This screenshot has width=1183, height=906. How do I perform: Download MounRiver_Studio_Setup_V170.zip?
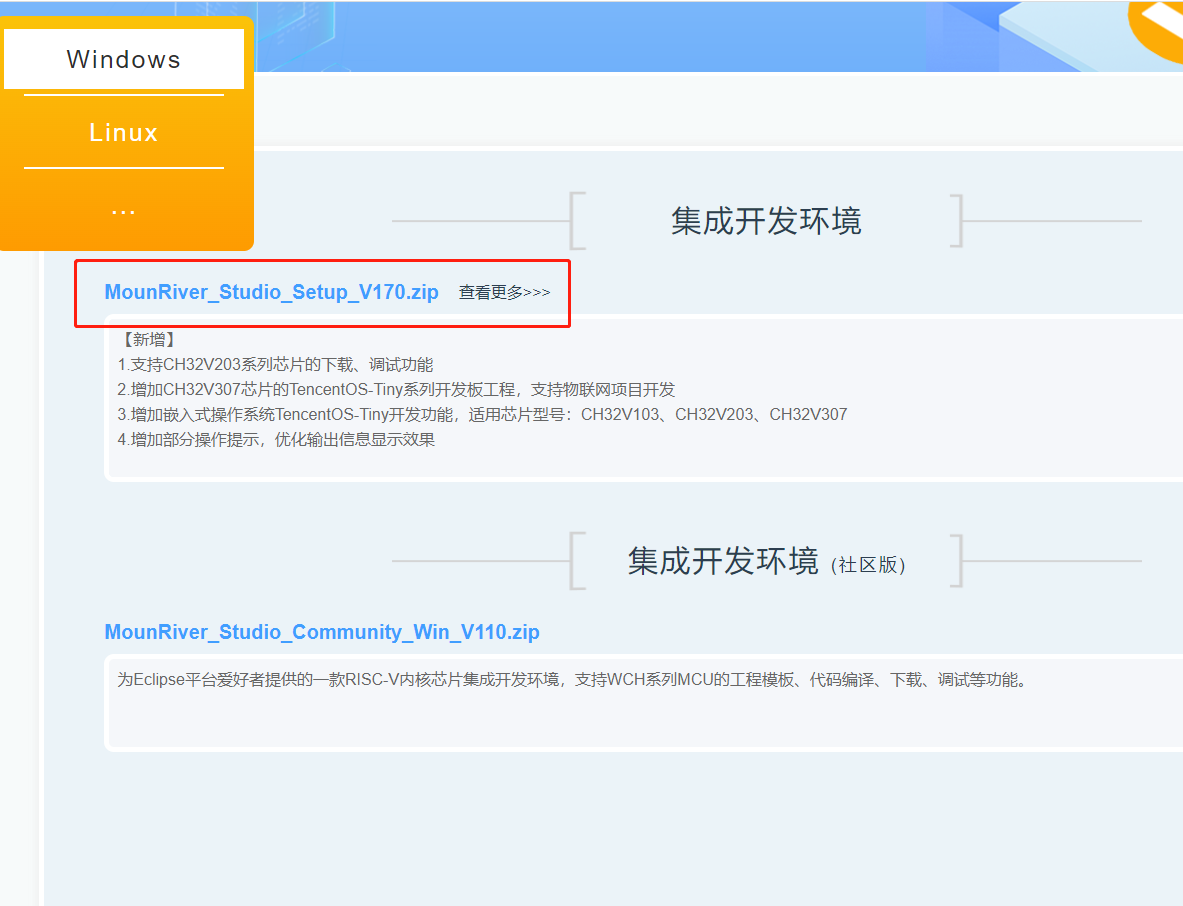pos(272,292)
